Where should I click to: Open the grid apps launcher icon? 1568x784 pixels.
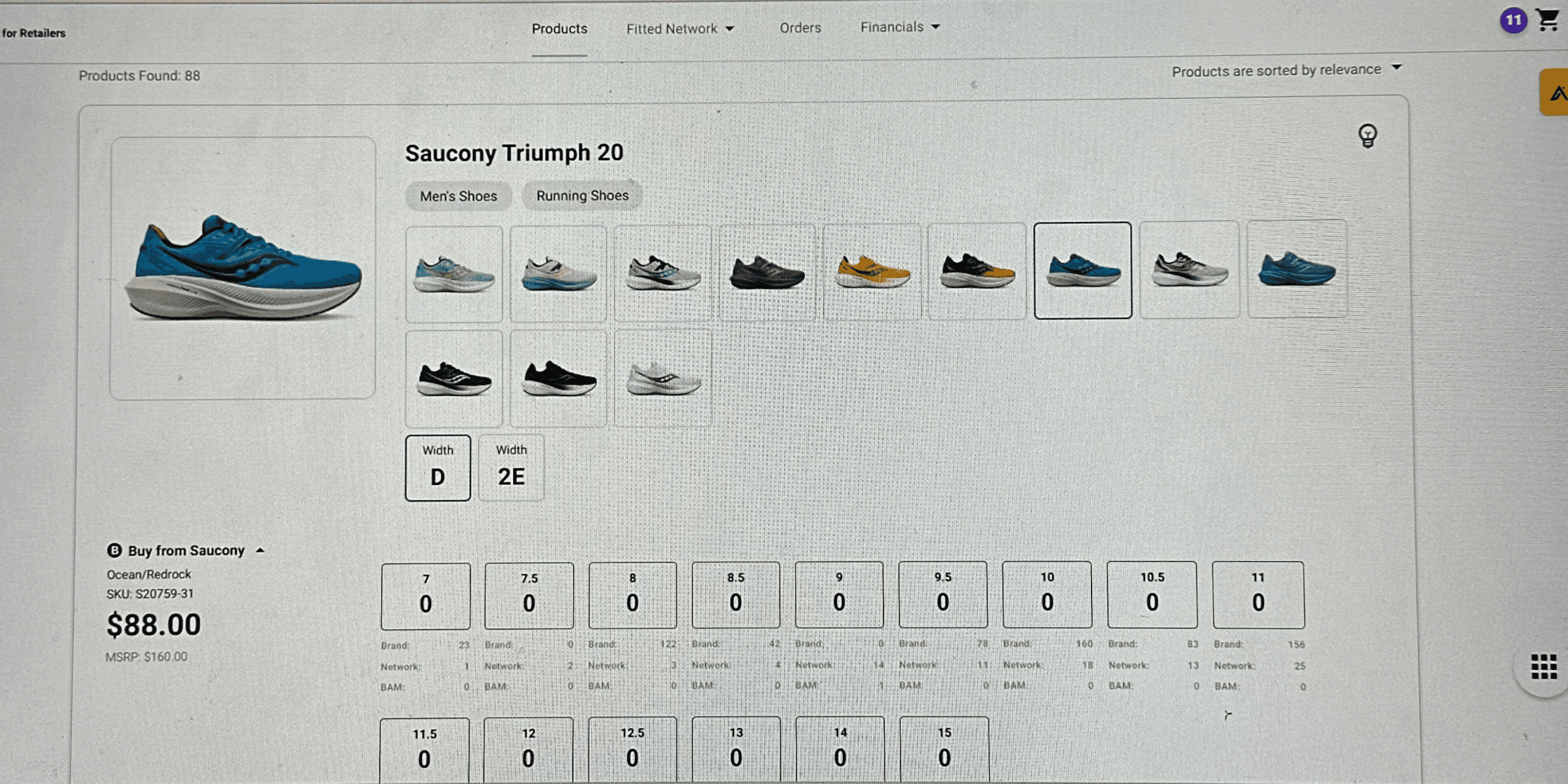(1543, 666)
